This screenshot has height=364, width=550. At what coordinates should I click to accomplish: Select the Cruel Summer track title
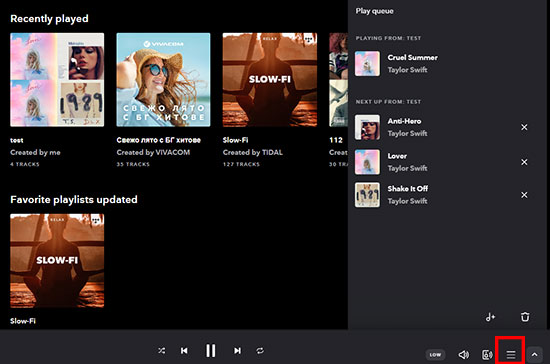click(412, 58)
